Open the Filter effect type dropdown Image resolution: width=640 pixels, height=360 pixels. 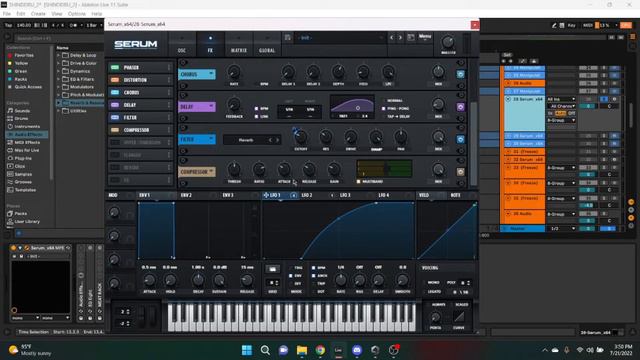(197, 139)
